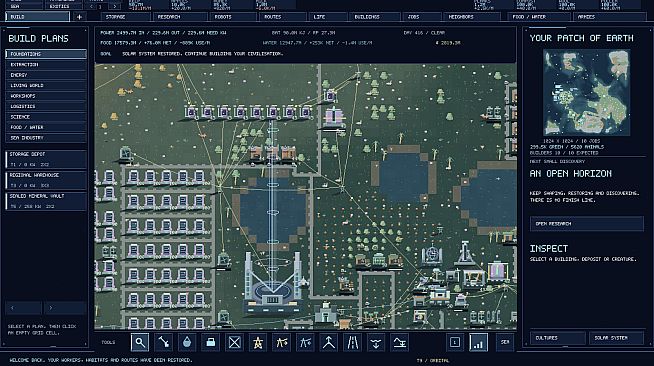Viewport: 654px width, 366px height.
Task: Open the Build tab
Action: (x=38, y=17)
